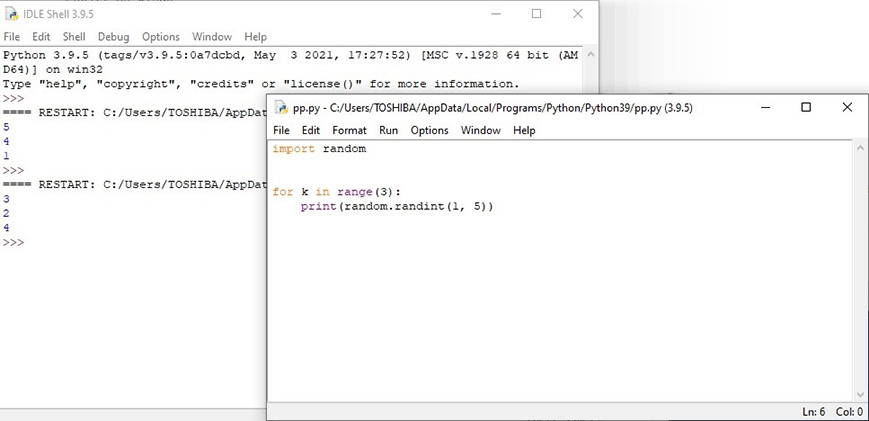Open File menu in pp.py editor
869x421 pixels.
pos(281,130)
